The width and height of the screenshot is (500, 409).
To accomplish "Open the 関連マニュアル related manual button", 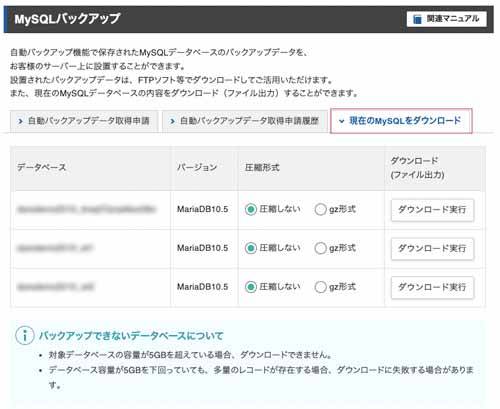I will 446,19.
